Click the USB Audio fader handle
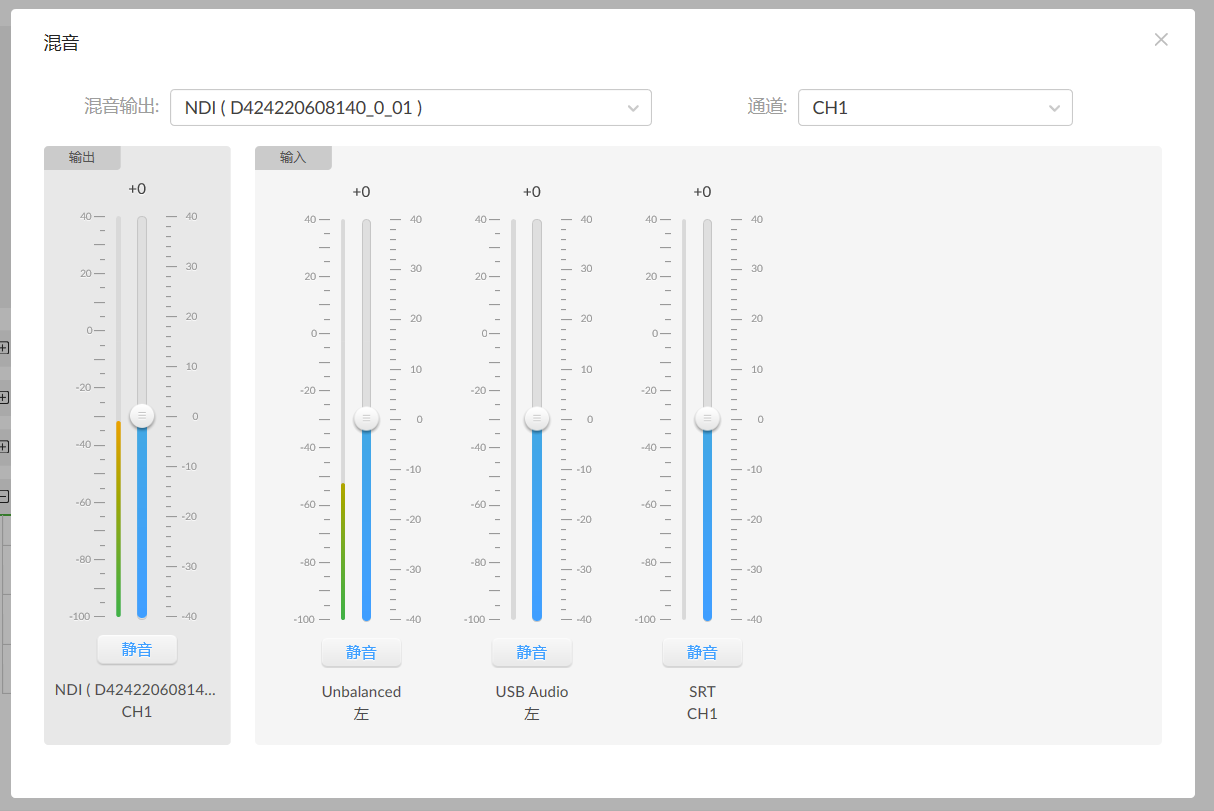This screenshot has height=811, width=1214. pyautogui.click(x=537, y=418)
